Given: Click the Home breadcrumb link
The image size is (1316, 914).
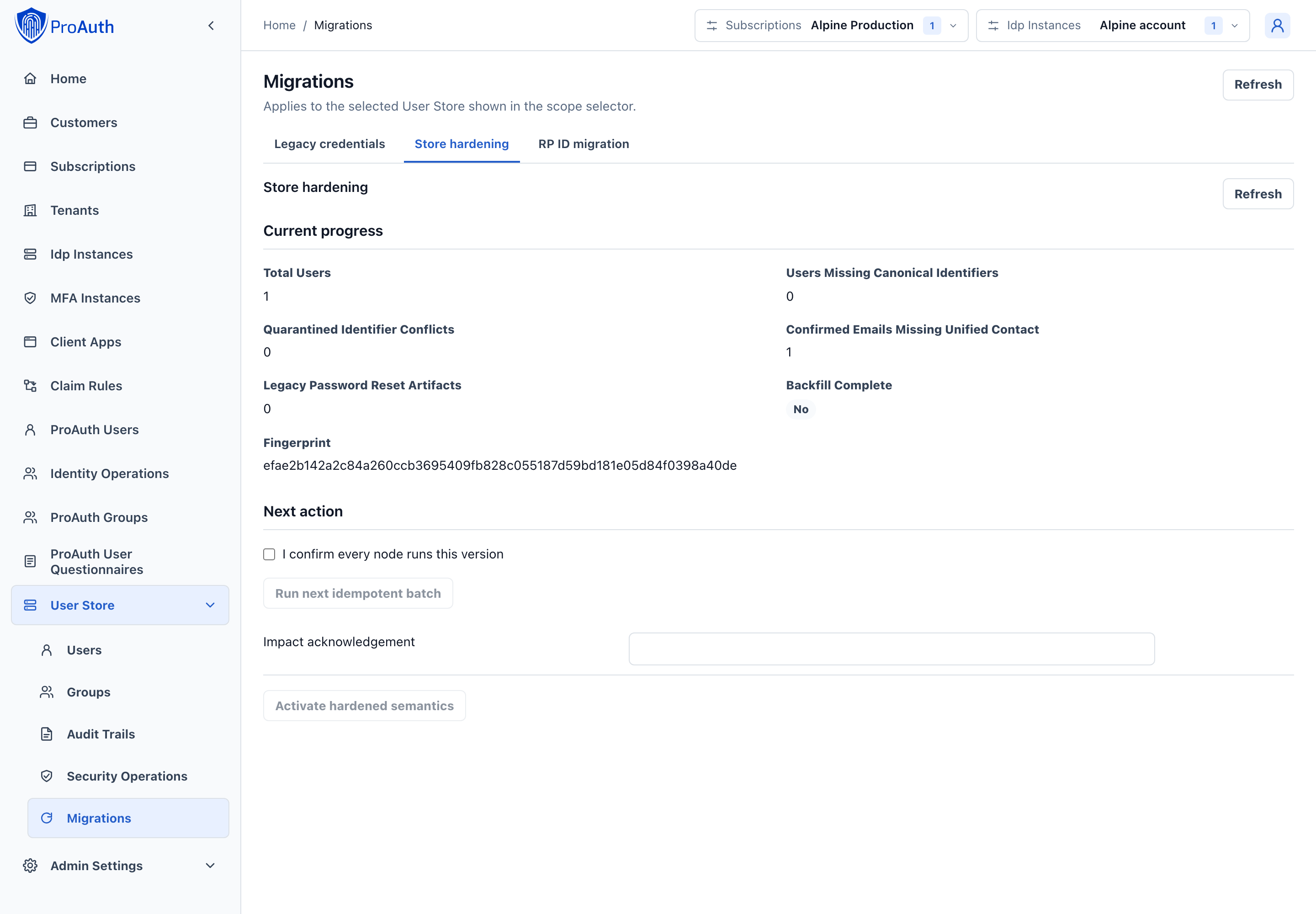Looking at the screenshot, I should click(x=280, y=25).
